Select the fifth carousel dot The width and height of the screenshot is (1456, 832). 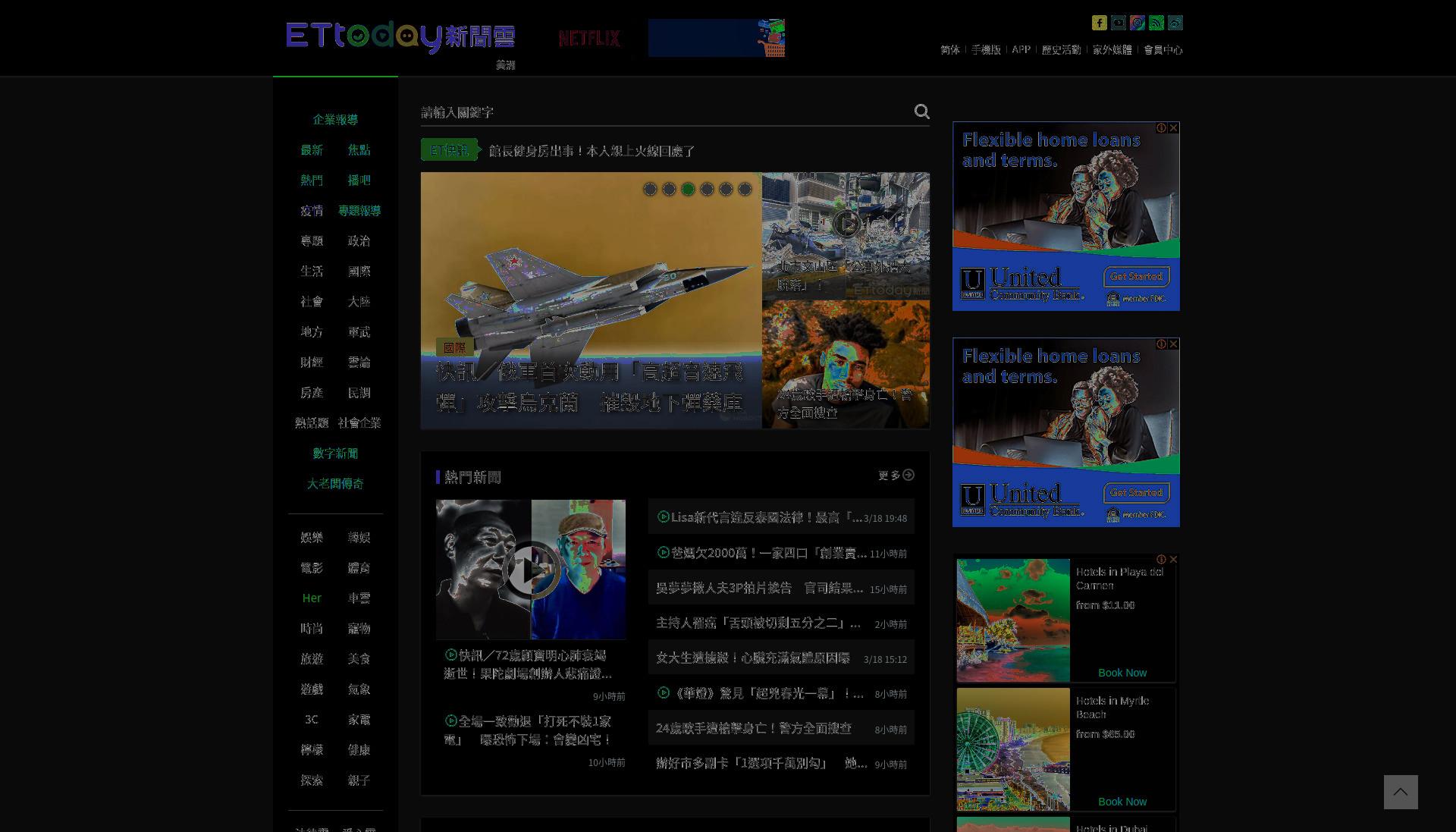tap(726, 189)
